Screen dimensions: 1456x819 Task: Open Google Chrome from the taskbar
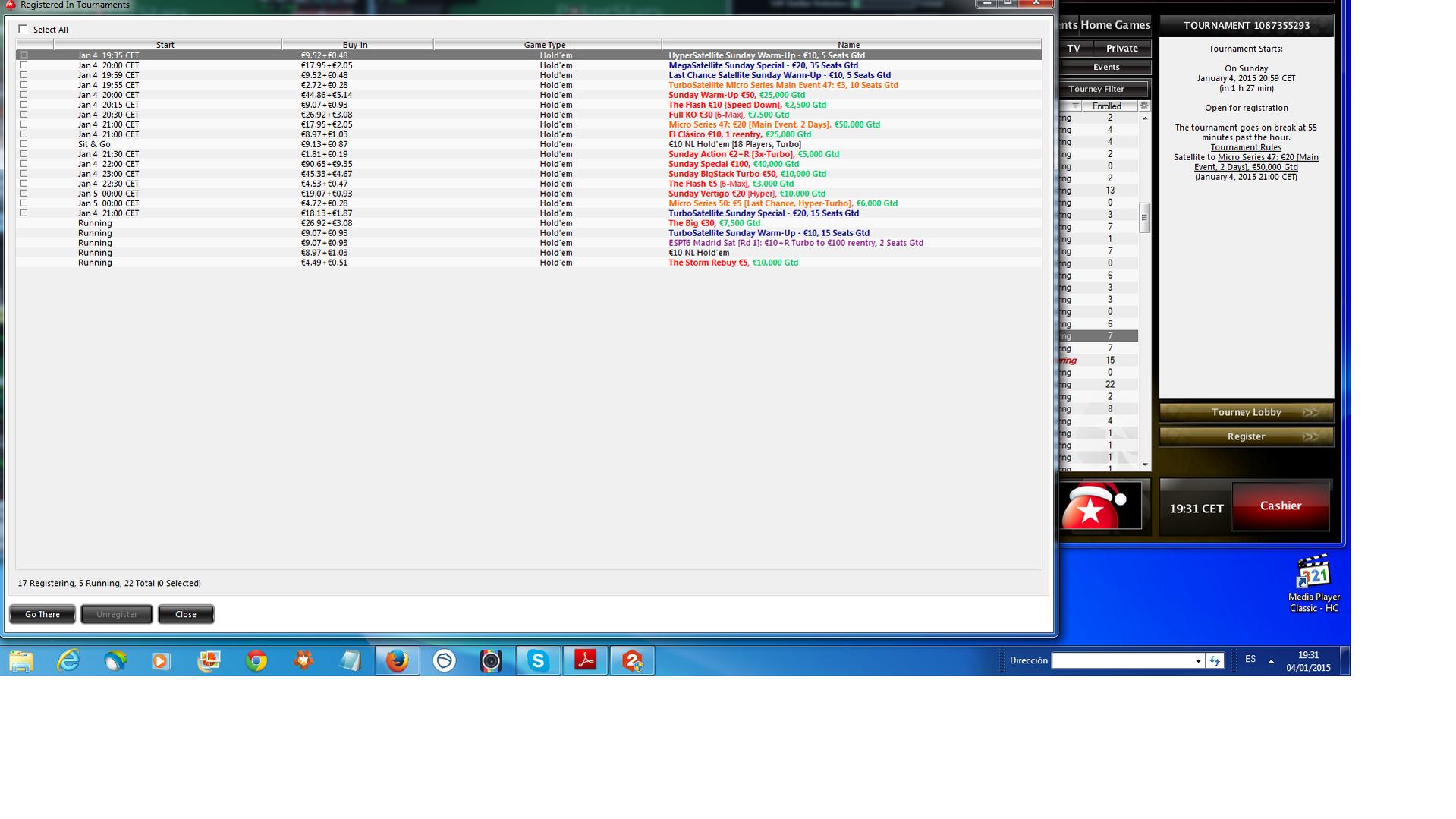(x=256, y=661)
